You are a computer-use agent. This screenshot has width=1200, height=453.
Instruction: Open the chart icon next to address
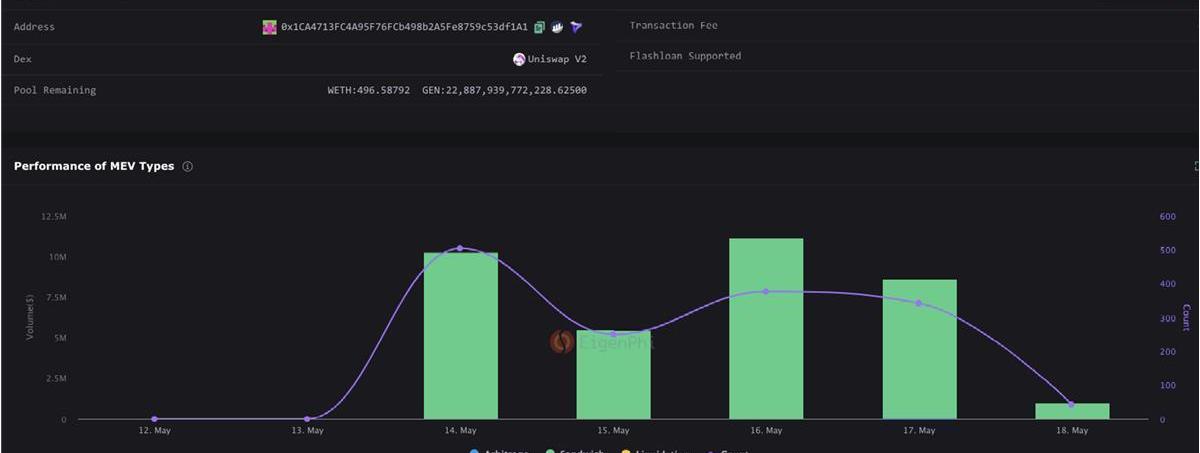(557, 27)
